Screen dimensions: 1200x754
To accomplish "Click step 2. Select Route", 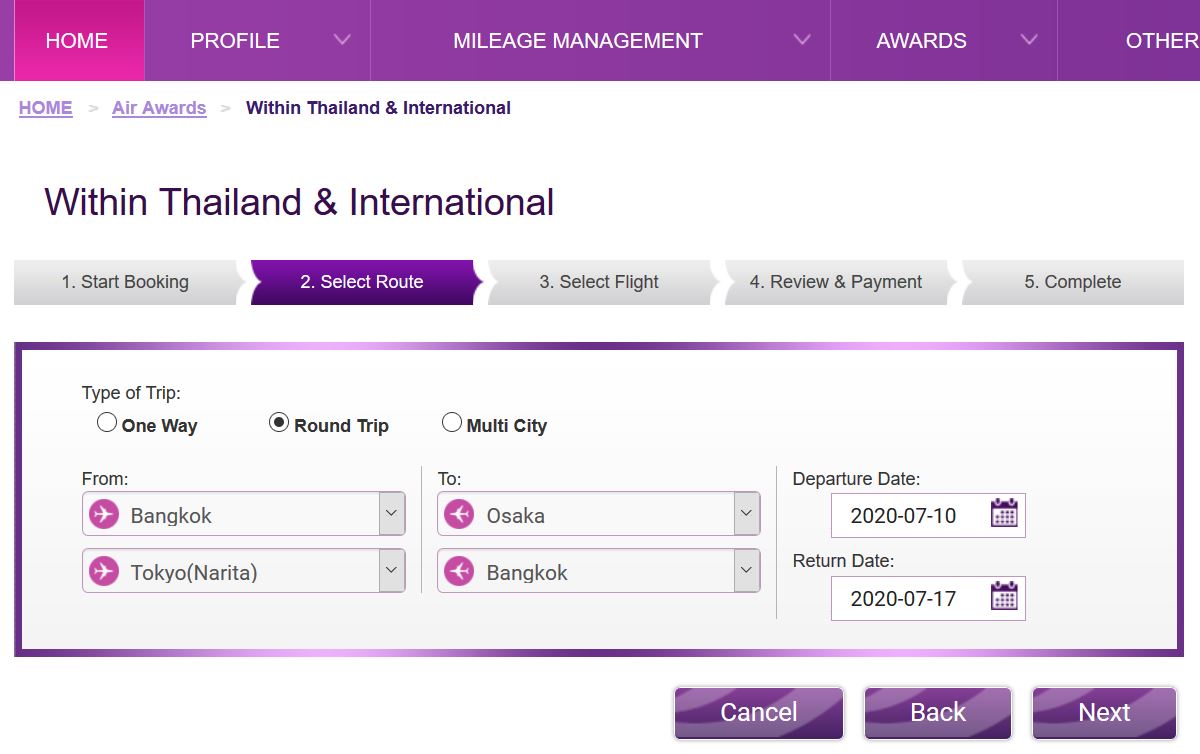I will pos(362,282).
